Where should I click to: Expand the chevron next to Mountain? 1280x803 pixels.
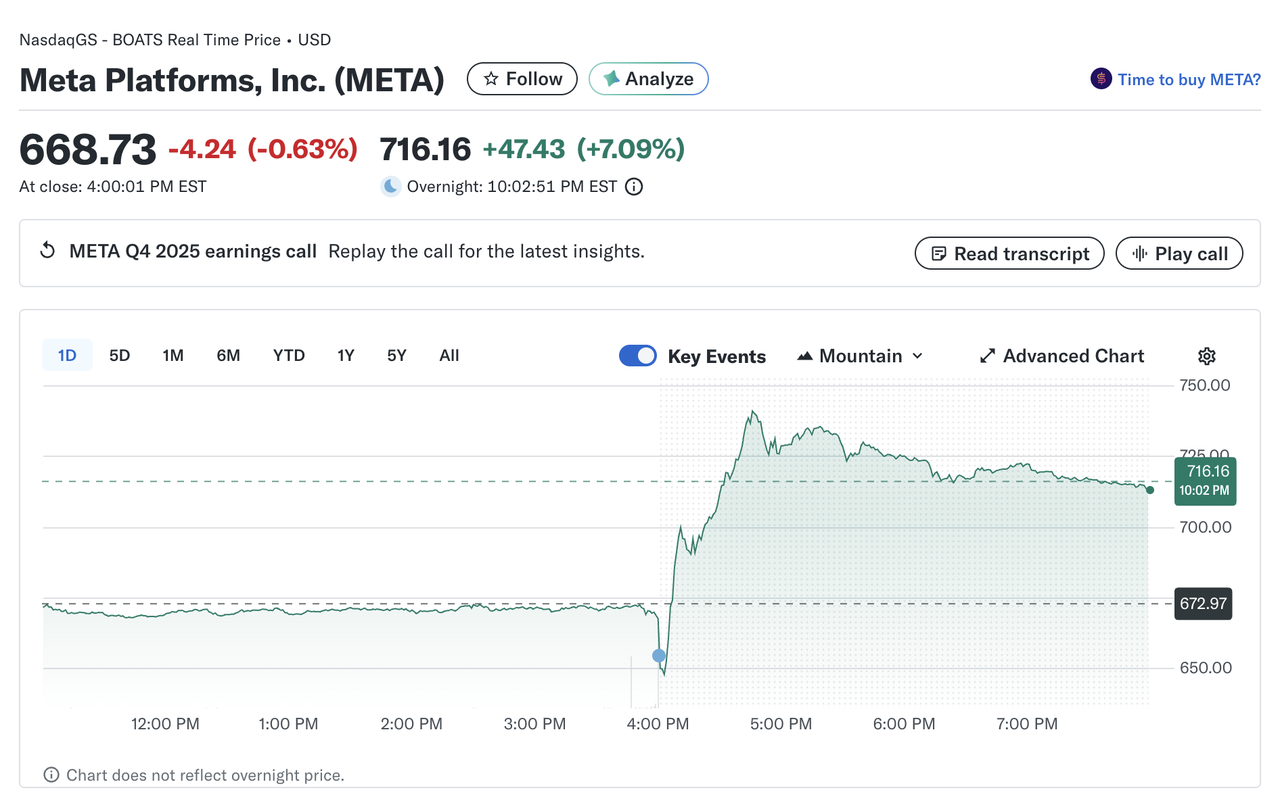click(x=918, y=356)
